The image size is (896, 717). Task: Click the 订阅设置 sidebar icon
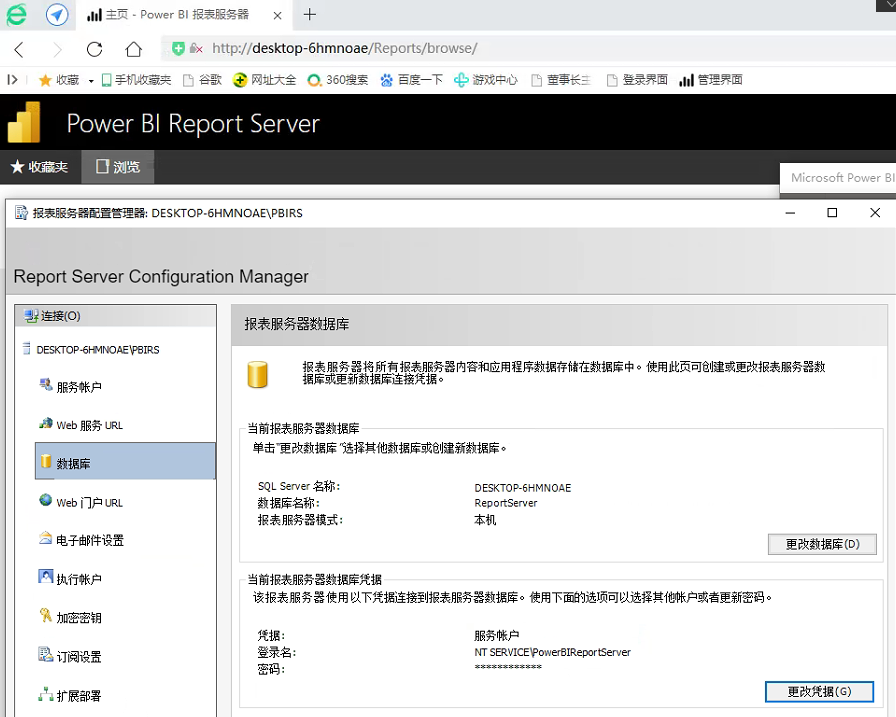pyautogui.click(x=46, y=654)
